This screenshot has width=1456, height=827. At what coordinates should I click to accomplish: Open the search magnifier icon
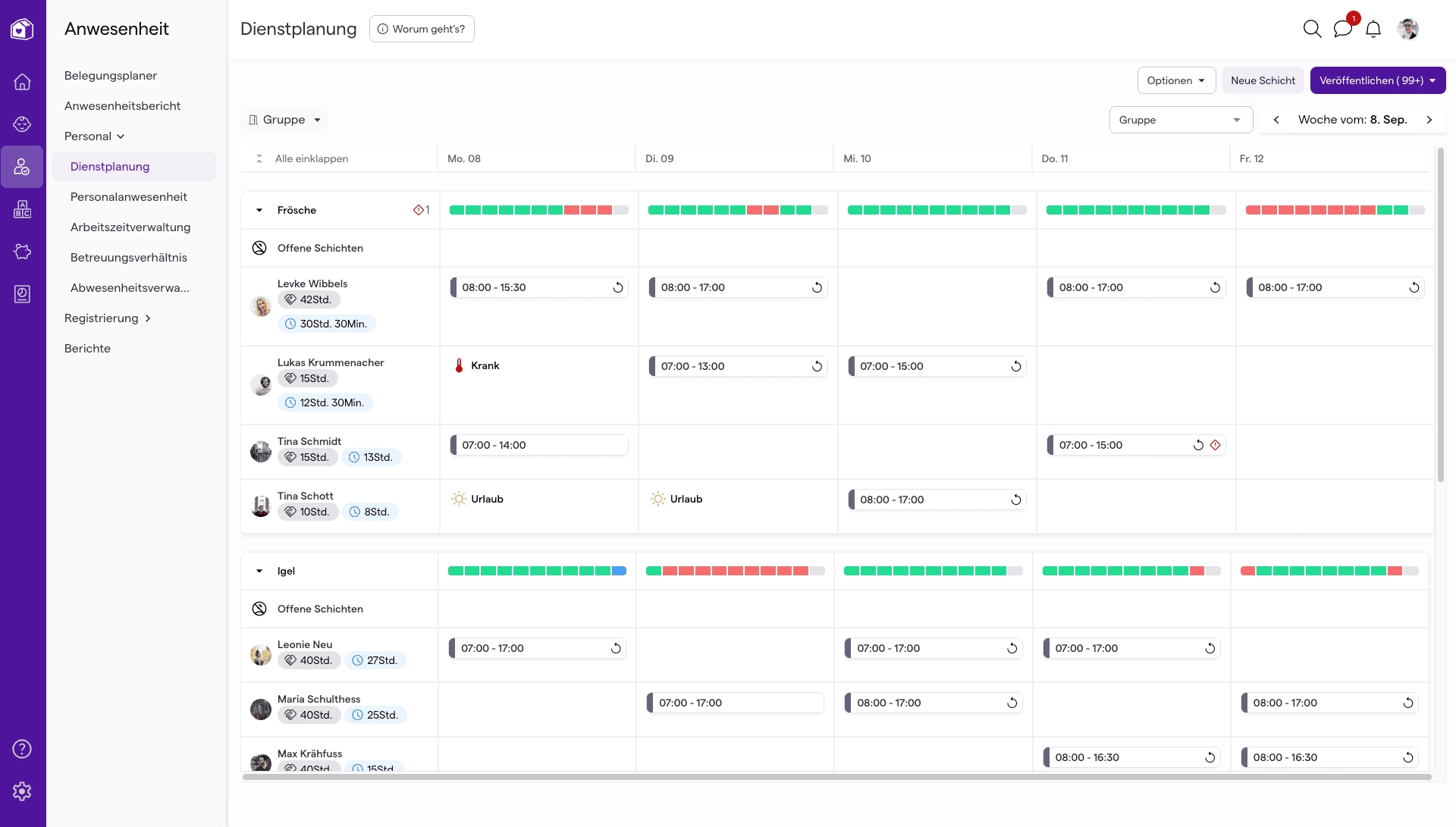1312,29
